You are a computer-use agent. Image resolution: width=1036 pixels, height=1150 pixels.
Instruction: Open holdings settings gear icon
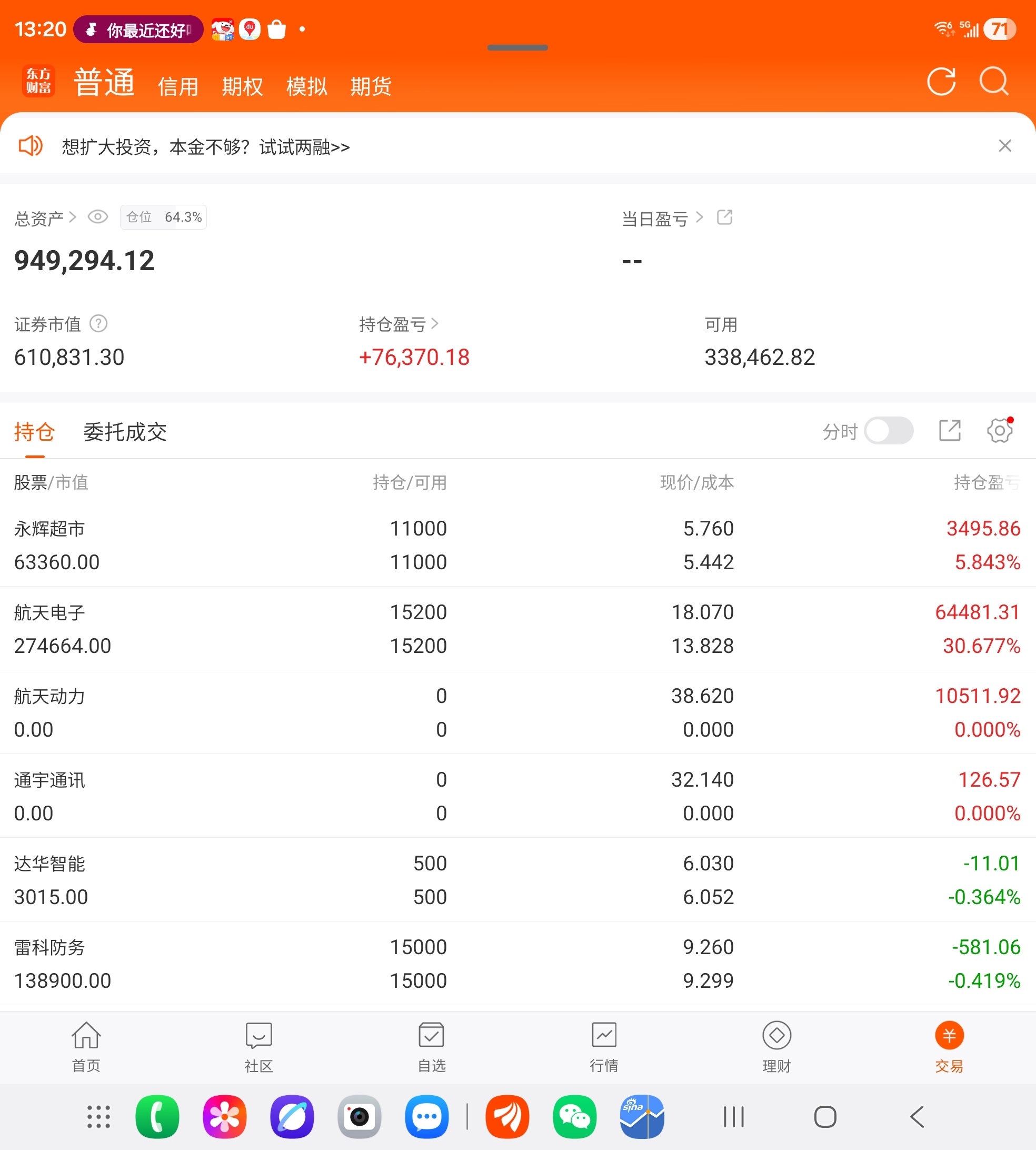[x=1000, y=431]
